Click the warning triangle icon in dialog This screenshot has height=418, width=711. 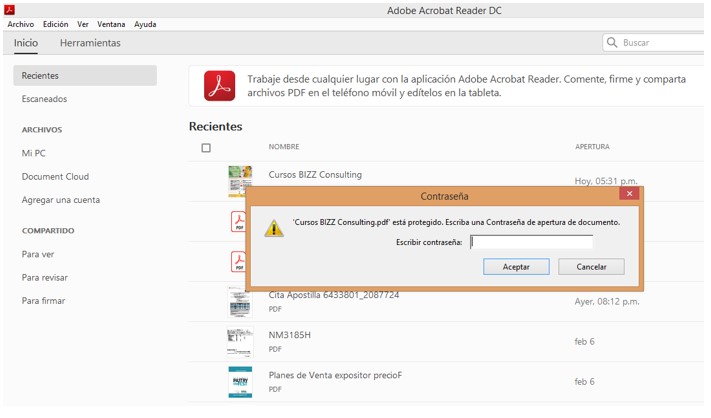[274, 229]
